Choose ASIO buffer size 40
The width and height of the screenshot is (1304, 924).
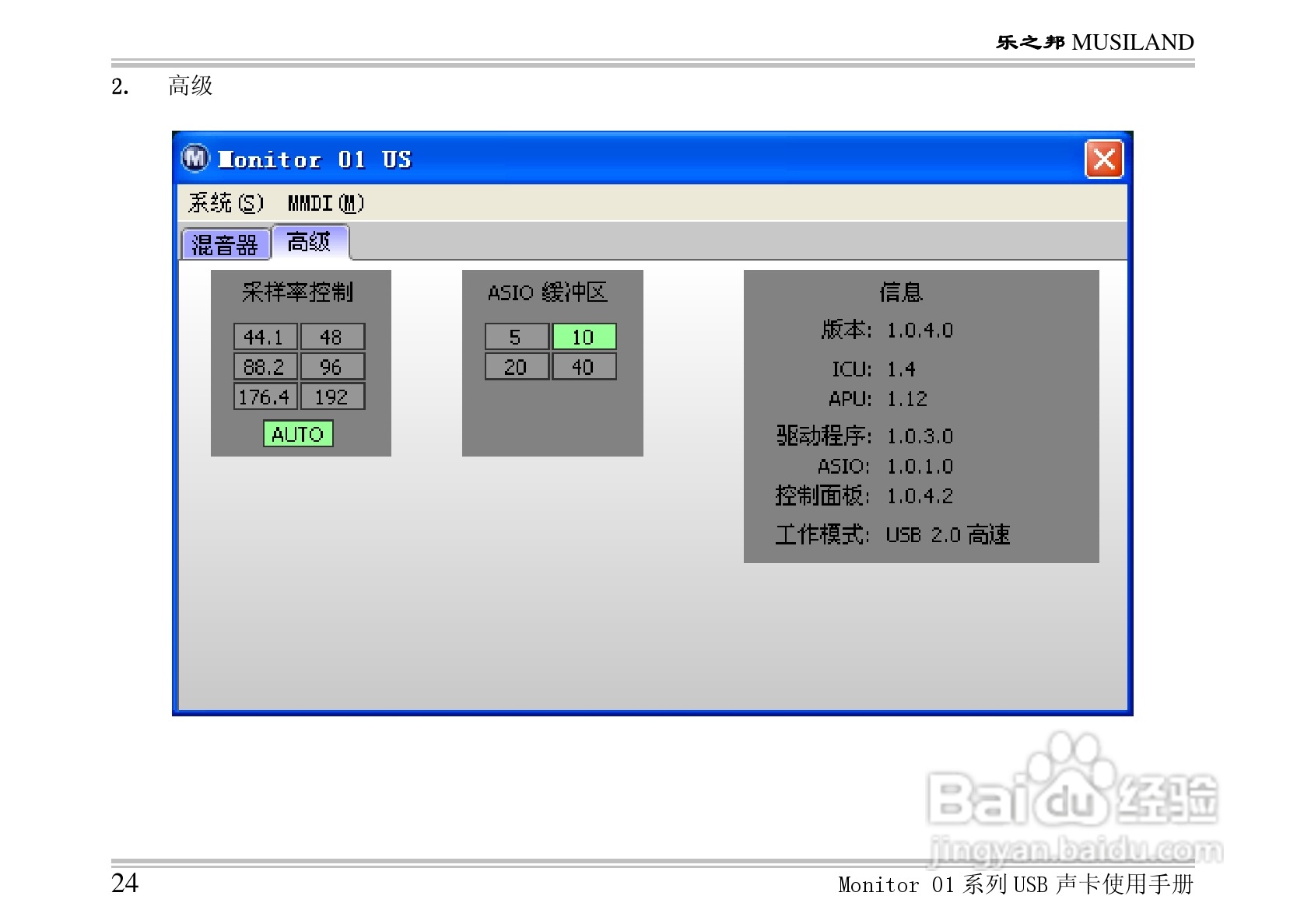click(x=584, y=366)
